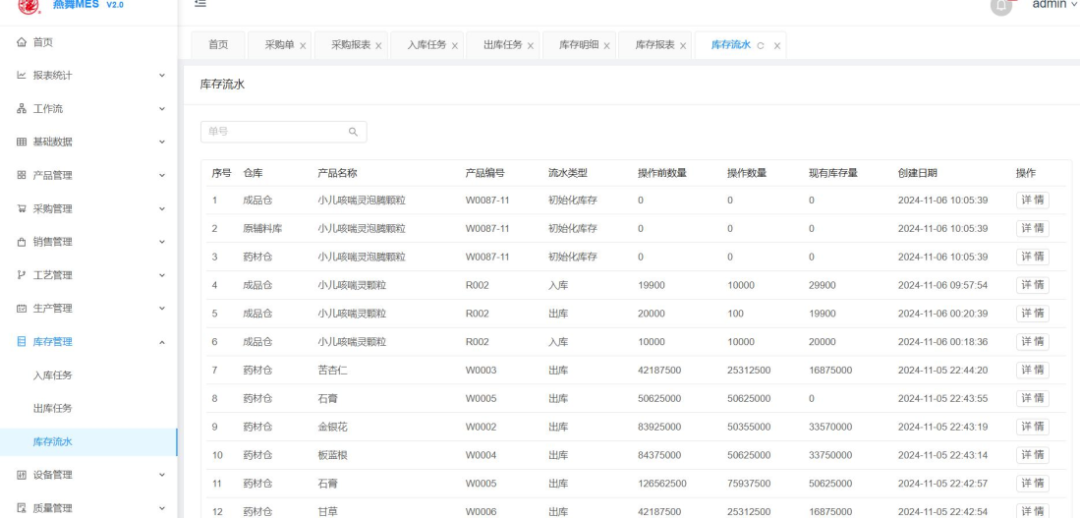The image size is (1080, 518).
Task: Expand the 工作流 menu chevron
Action: [163, 109]
